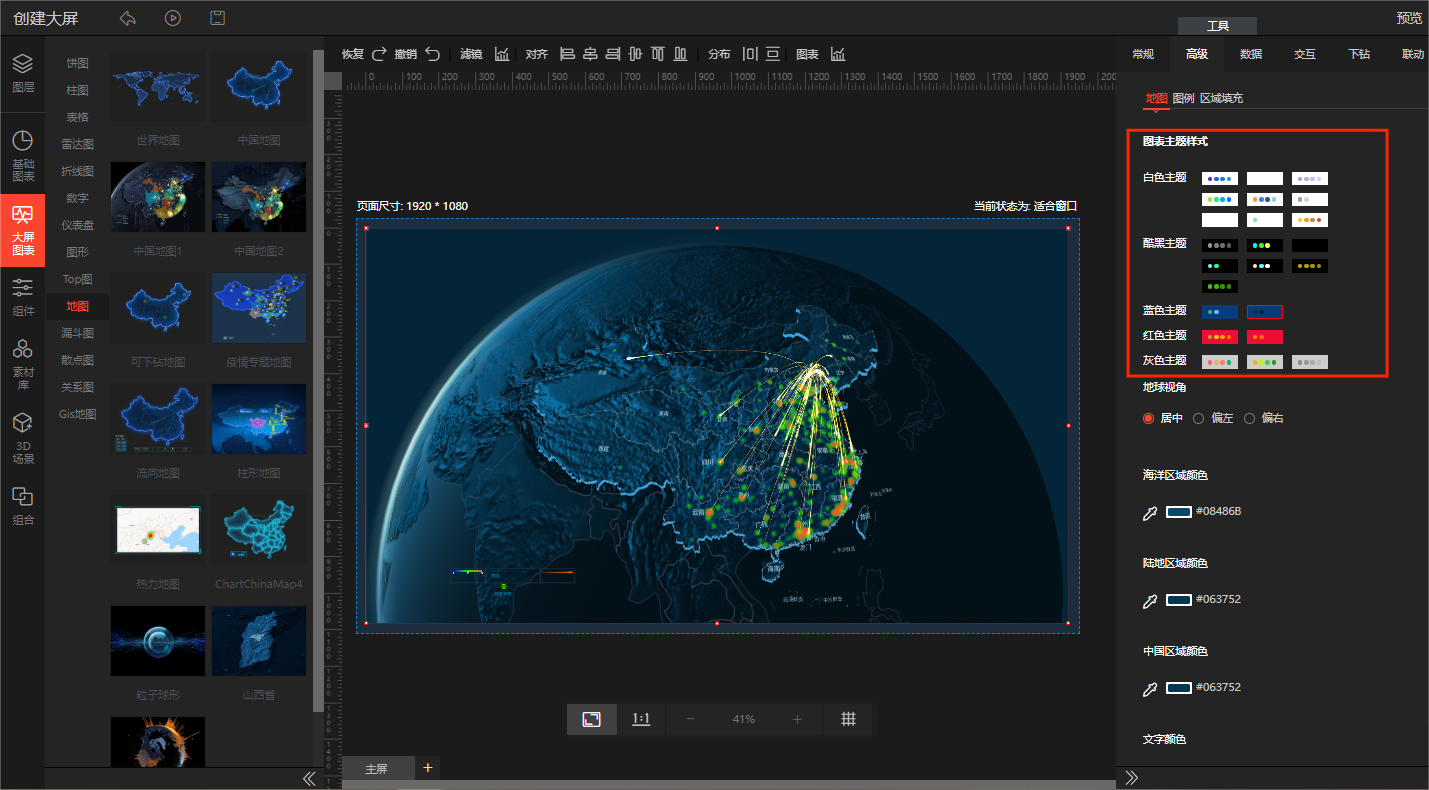Open the 图层 layers panel
The width and height of the screenshot is (1429, 790).
(x=22, y=74)
